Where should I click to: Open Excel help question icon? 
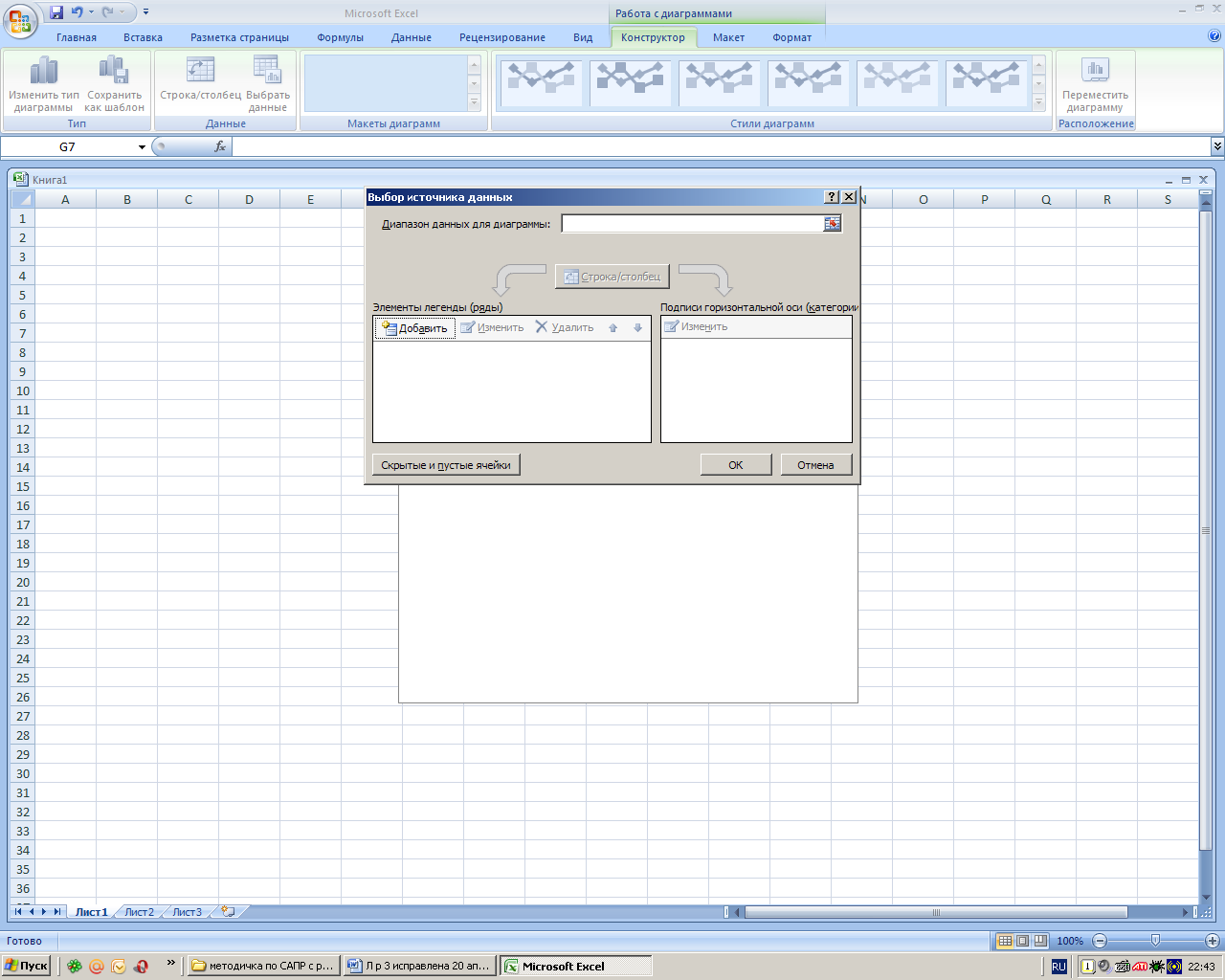pyautogui.click(x=1214, y=36)
